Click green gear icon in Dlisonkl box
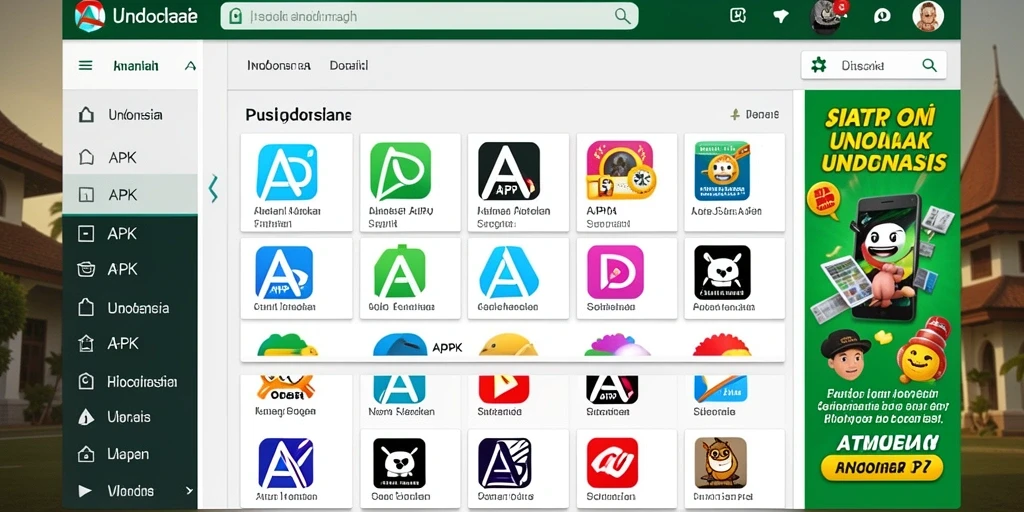 pos(818,65)
